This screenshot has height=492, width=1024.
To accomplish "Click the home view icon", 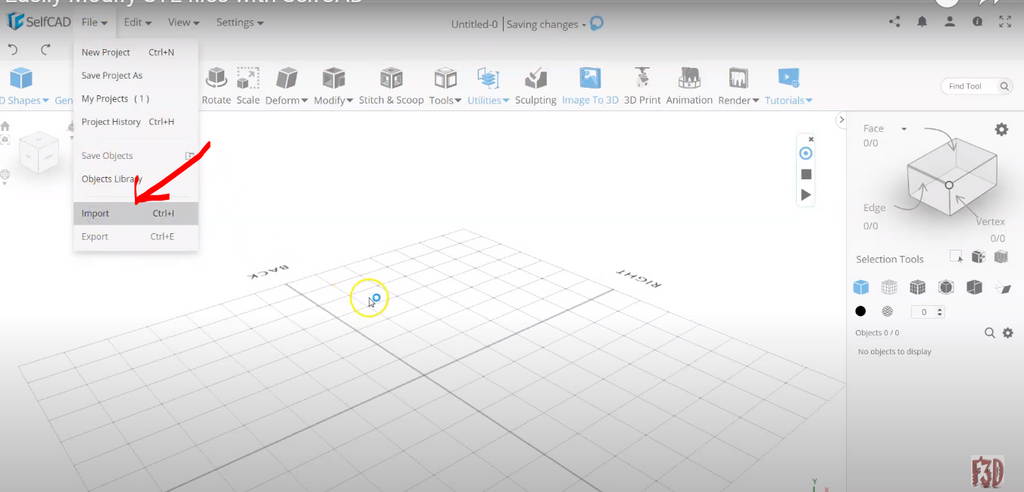I will [x=5, y=126].
